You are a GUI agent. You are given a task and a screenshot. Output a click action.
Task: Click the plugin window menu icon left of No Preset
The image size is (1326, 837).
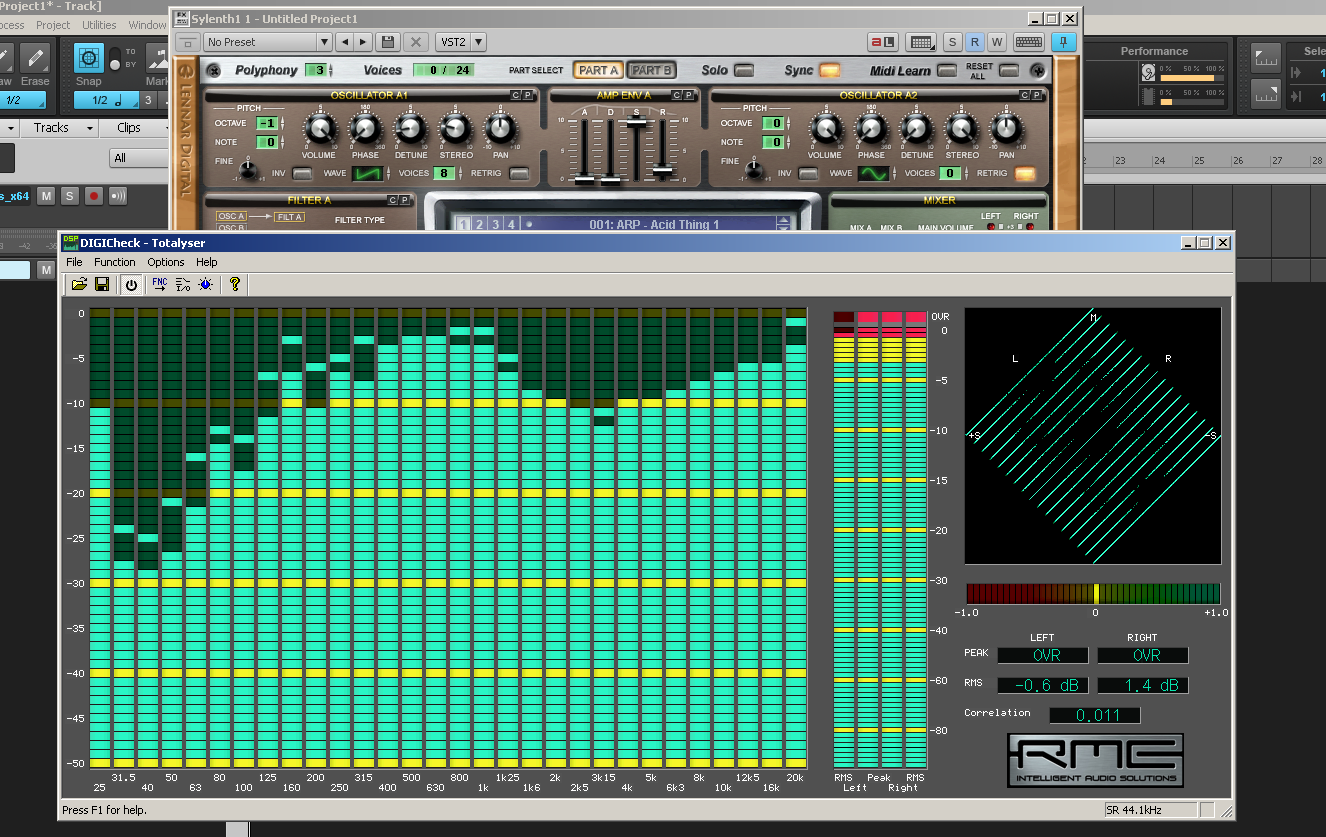click(187, 42)
